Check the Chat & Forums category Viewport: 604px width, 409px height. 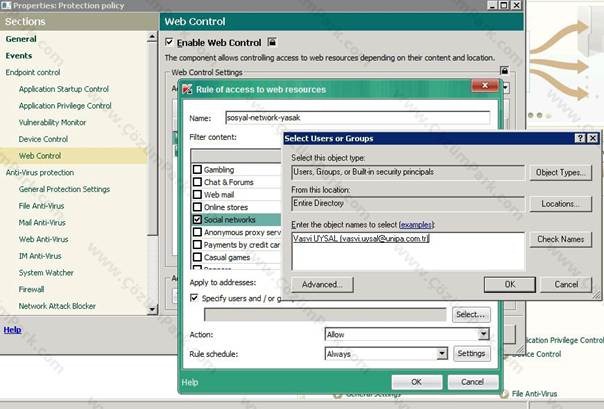coord(197,182)
